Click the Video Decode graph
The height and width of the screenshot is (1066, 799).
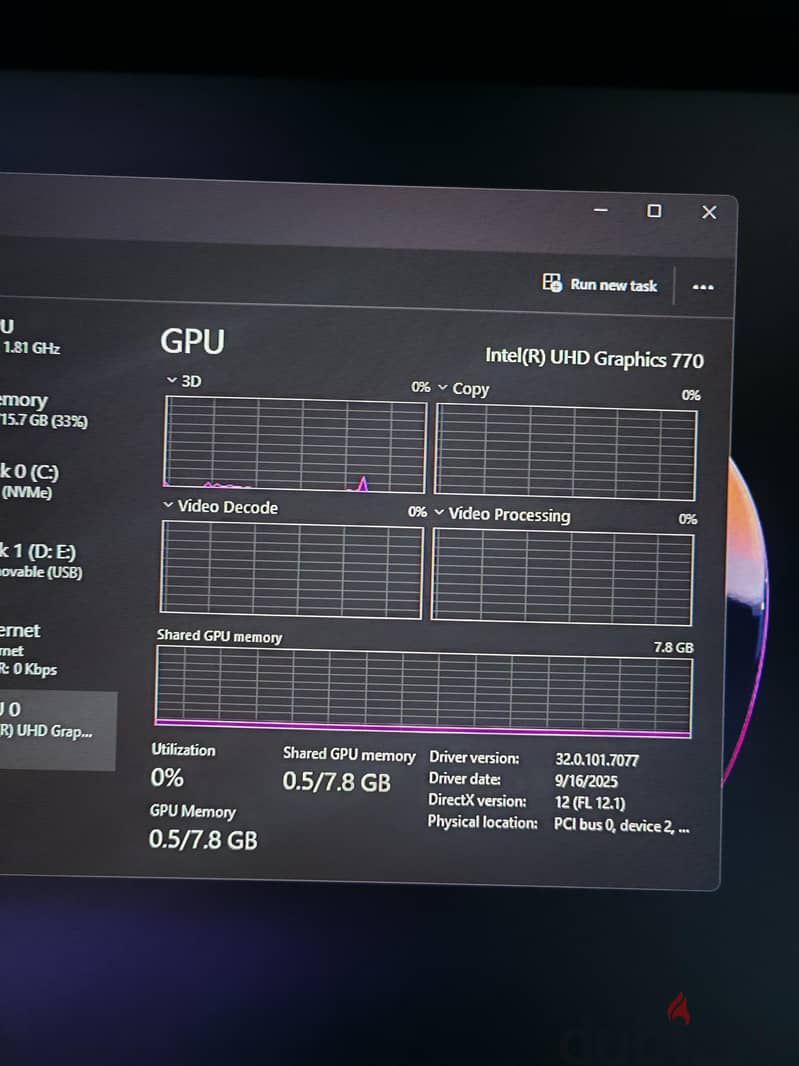291,570
